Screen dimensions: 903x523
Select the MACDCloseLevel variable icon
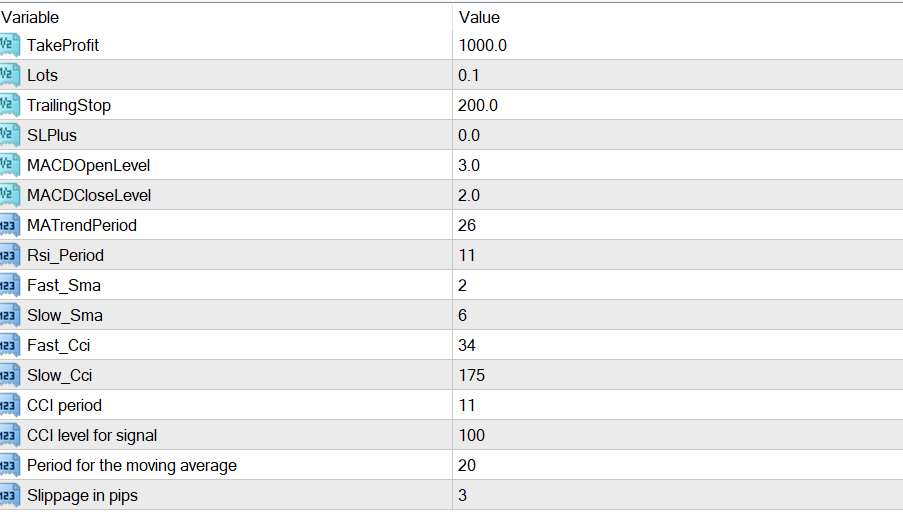[x=10, y=195]
